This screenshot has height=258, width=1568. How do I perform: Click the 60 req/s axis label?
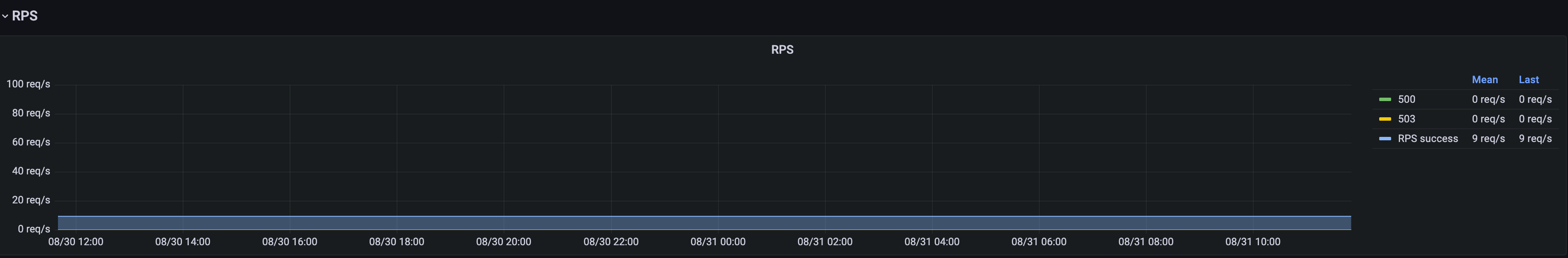click(x=31, y=142)
